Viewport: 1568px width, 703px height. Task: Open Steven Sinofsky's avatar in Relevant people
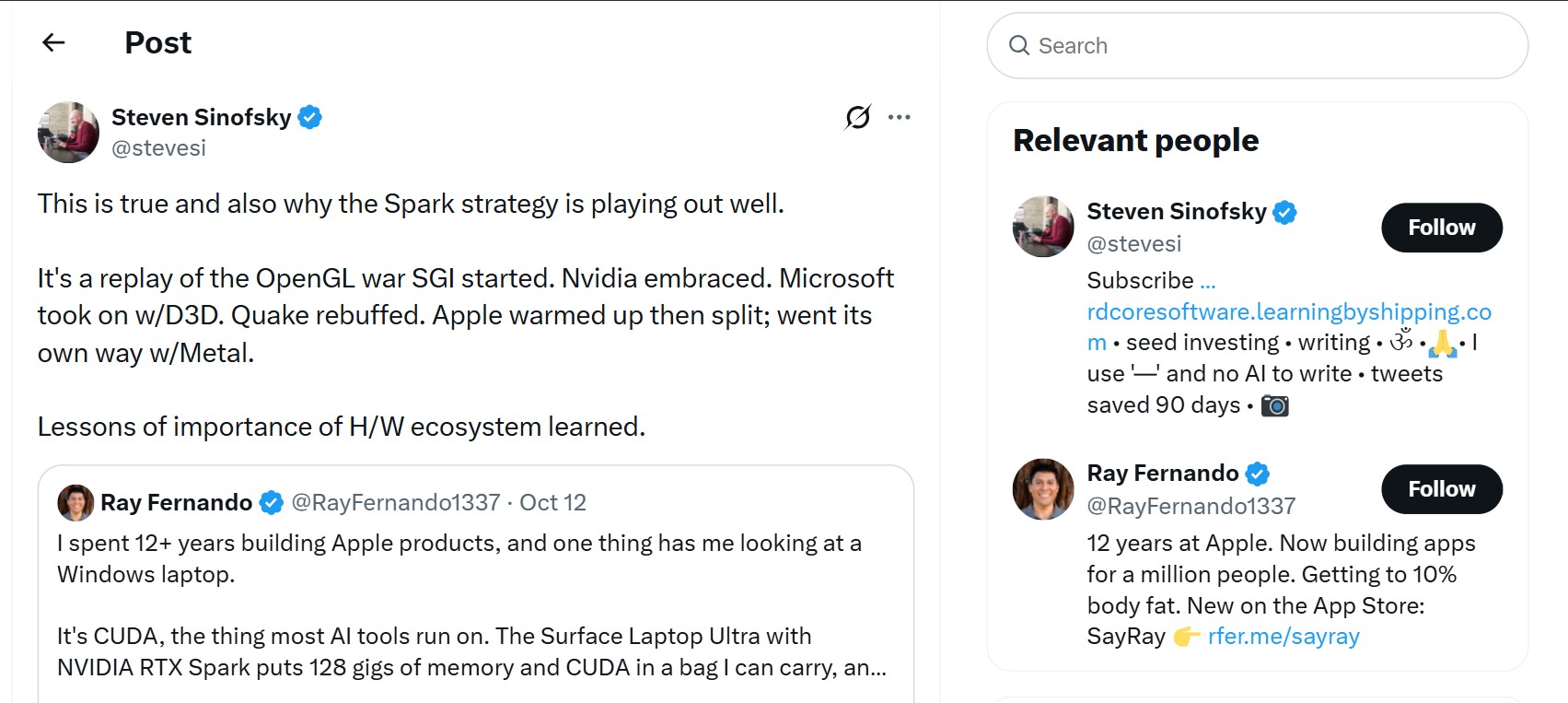pos(1043,227)
